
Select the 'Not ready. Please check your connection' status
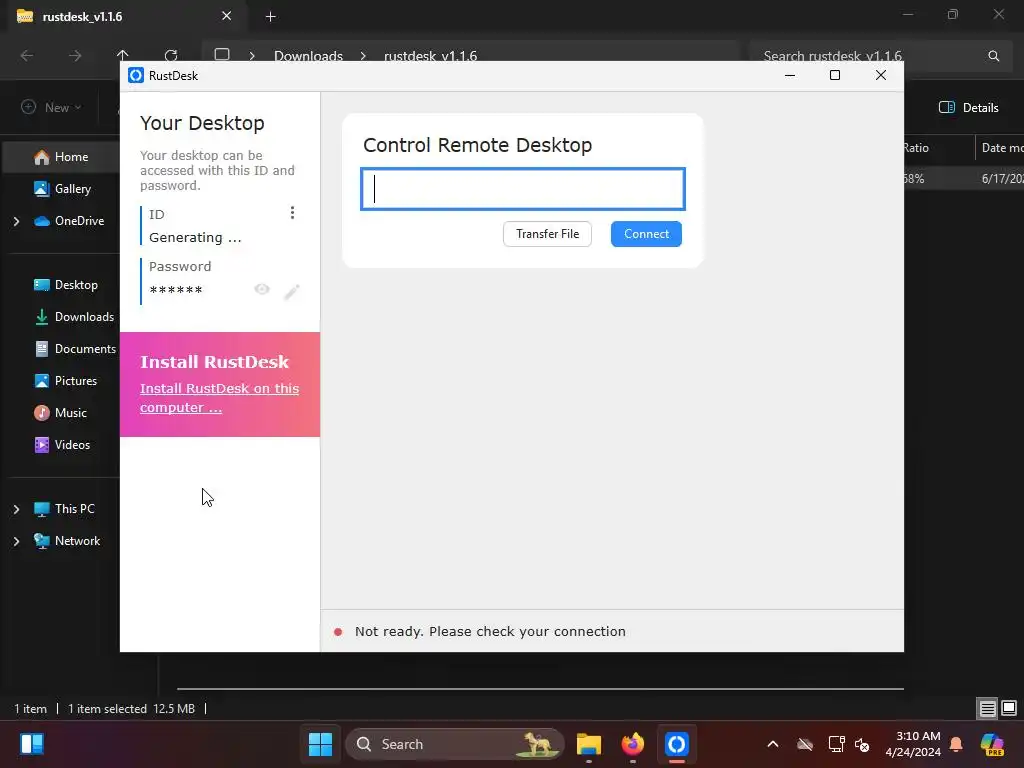[x=490, y=632]
